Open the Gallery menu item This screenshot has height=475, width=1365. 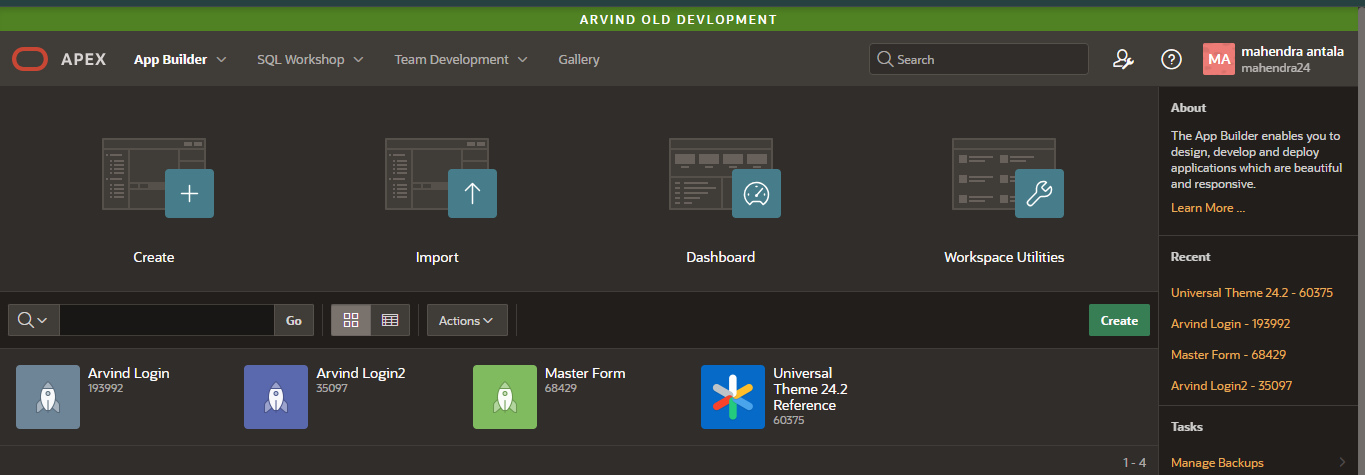tap(579, 60)
